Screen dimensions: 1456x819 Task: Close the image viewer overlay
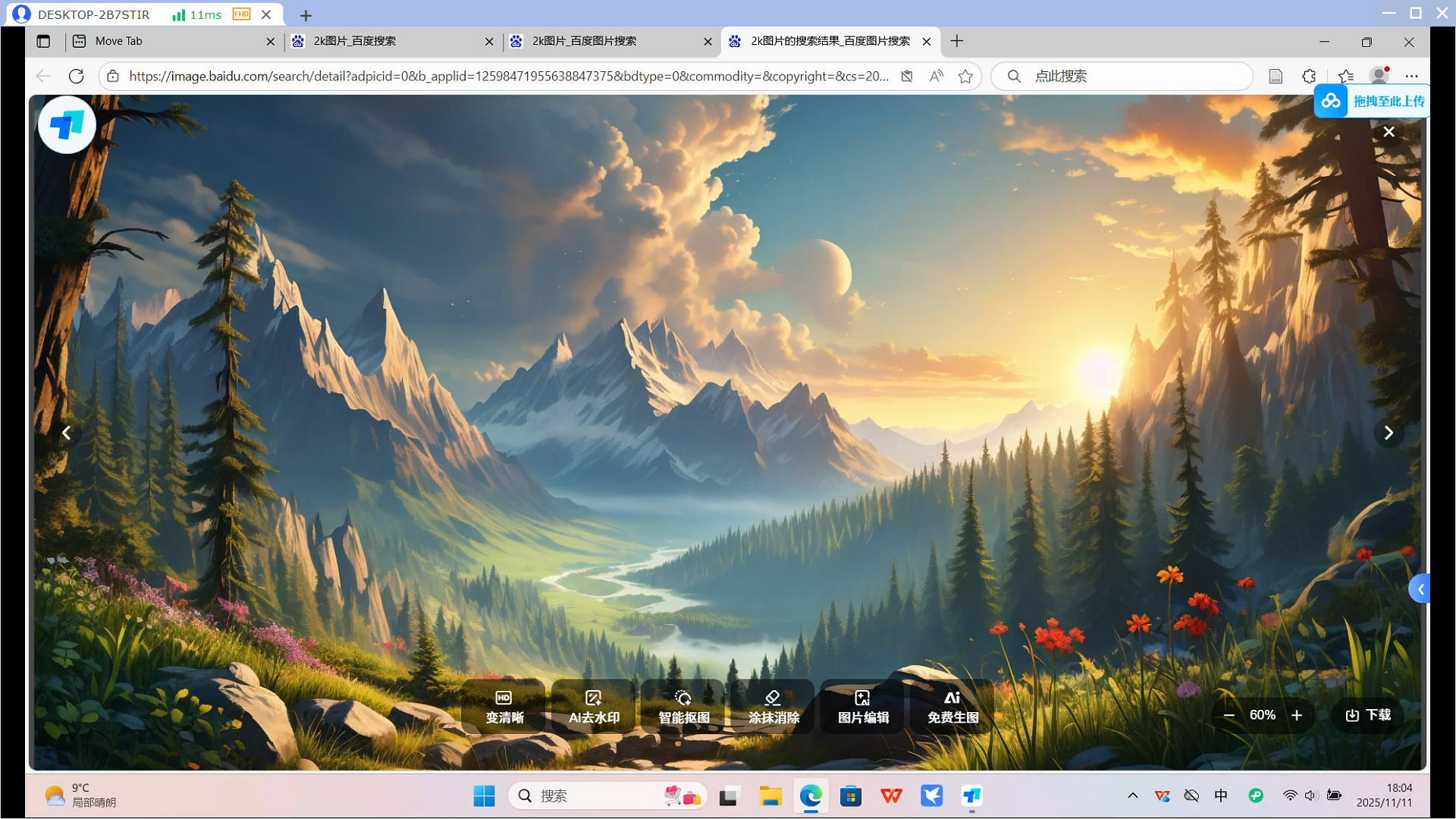click(1389, 132)
